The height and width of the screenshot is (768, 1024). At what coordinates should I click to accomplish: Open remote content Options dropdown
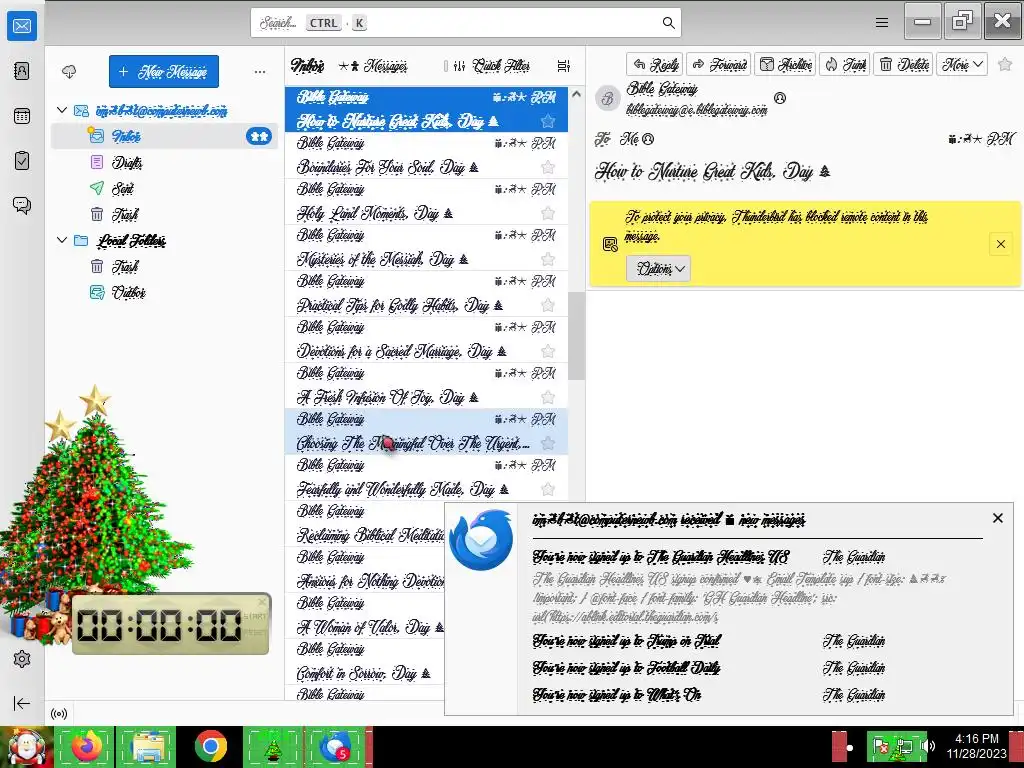[x=658, y=268]
